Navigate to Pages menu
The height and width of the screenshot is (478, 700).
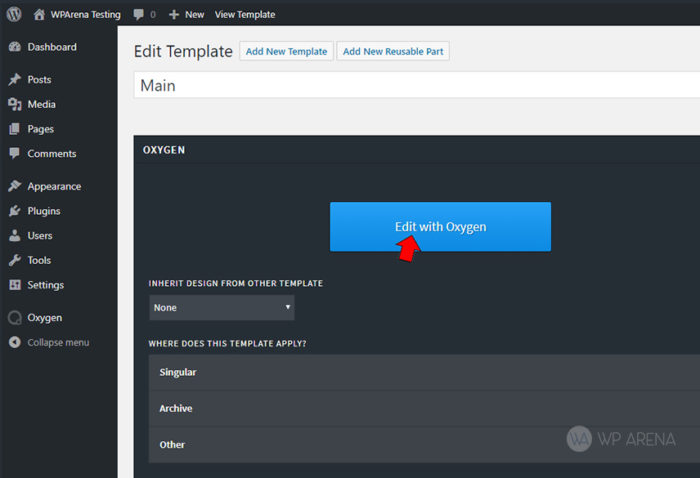coord(41,129)
